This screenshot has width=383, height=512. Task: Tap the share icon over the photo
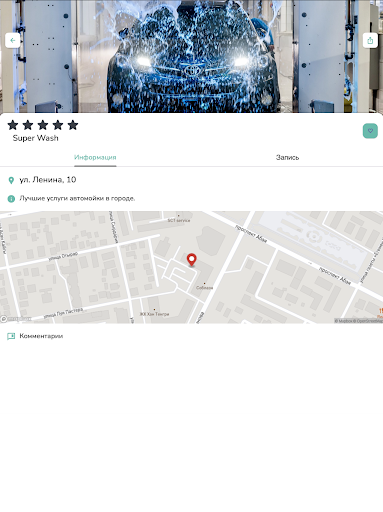coord(370,40)
